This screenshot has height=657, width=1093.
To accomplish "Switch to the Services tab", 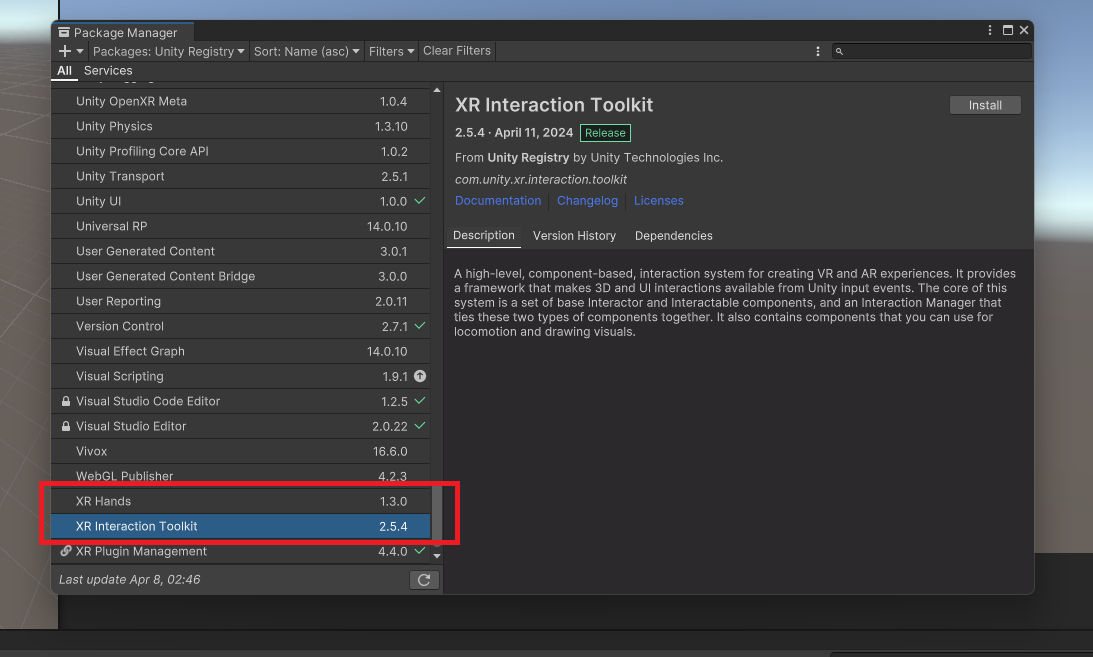I will pyautogui.click(x=108, y=70).
